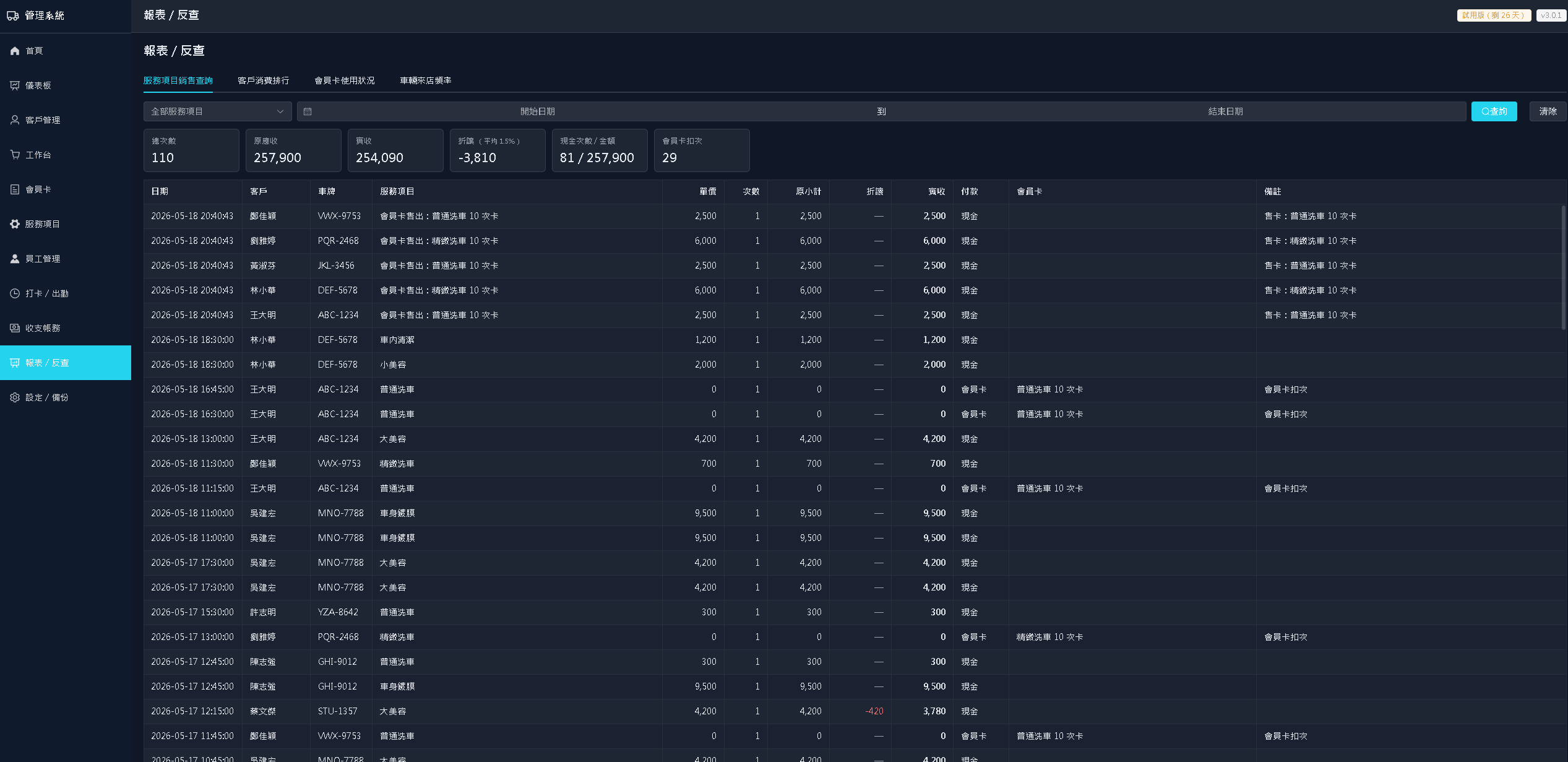This screenshot has width=1568, height=762.
Task: Click the 收支帳務 money icon
Action: pos(15,328)
